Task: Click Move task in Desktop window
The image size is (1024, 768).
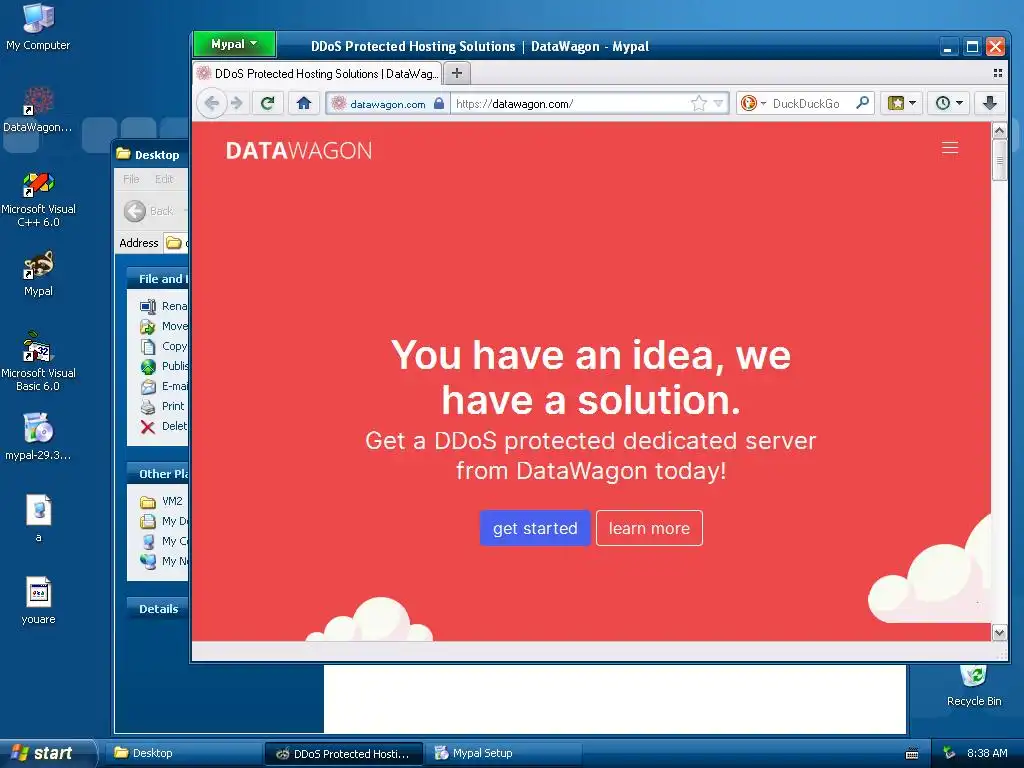Action: [164, 326]
